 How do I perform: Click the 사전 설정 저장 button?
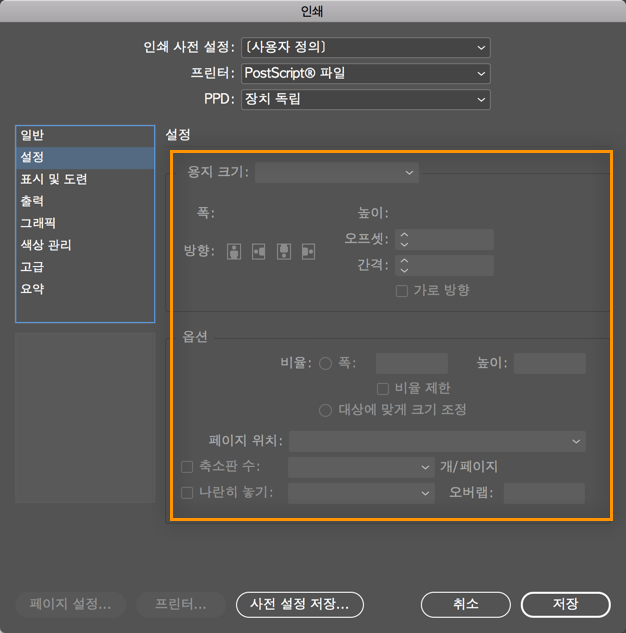tap(300, 604)
